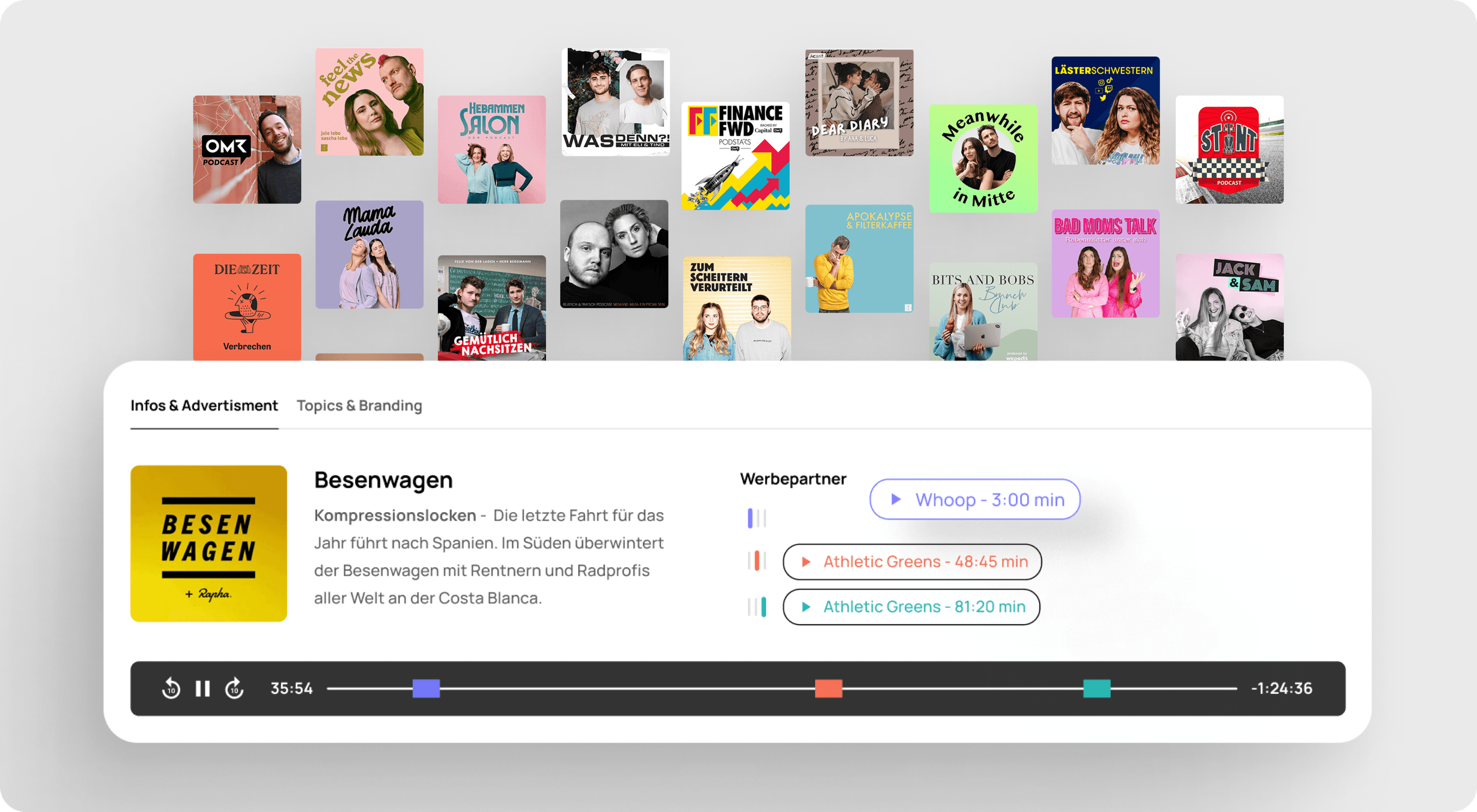Screen dimensions: 1477x812
Task: Jump to red ad marker on timeline
Action: (829, 688)
